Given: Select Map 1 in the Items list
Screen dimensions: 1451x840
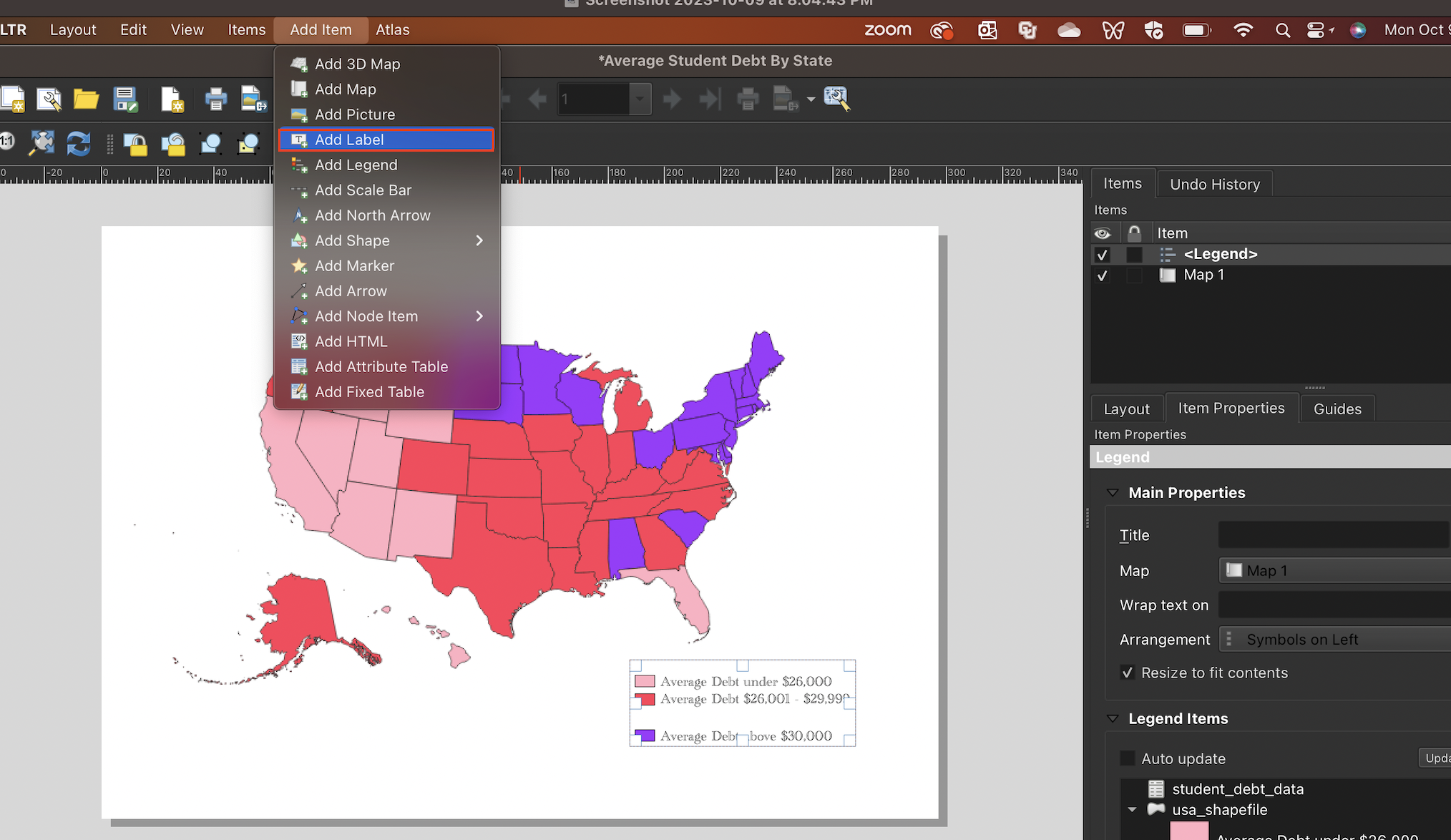Looking at the screenshot, I should click(1203, 275).
